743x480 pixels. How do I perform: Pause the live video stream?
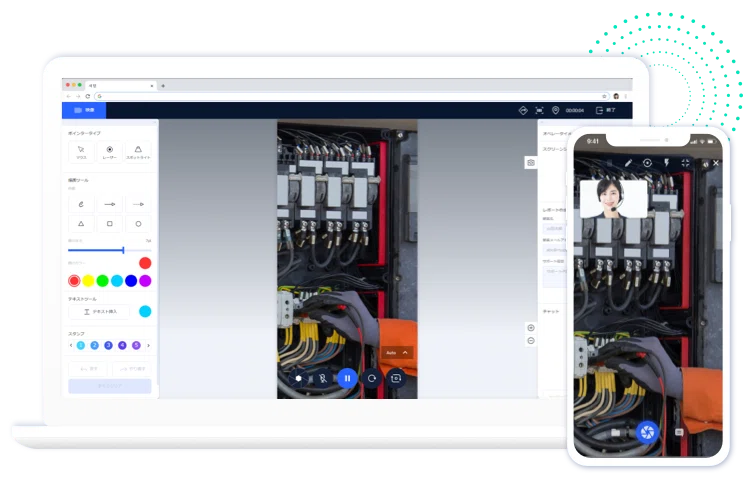coord(346,378)
